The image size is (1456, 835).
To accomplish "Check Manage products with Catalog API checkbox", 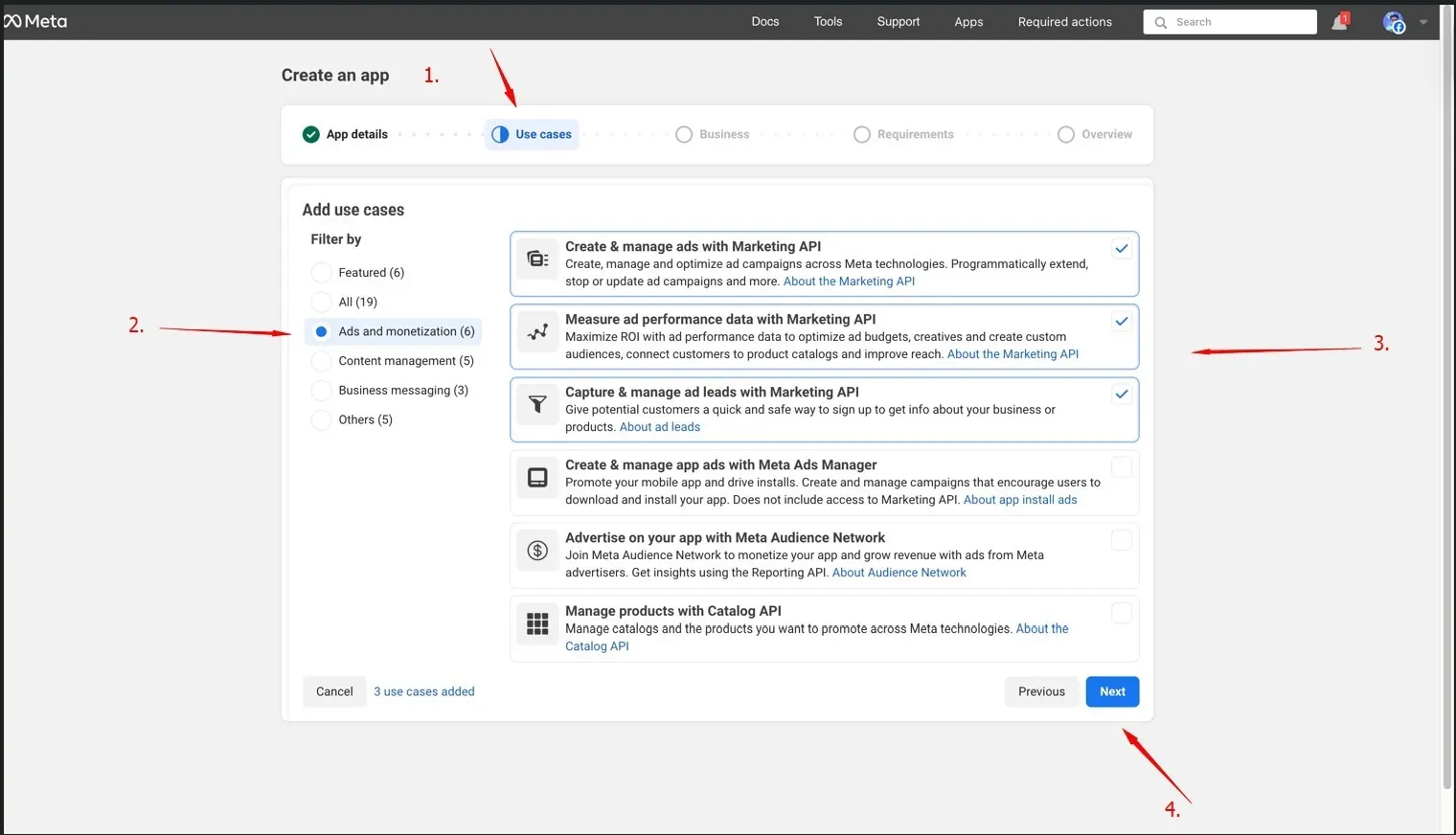I will tap(1122, 613).
